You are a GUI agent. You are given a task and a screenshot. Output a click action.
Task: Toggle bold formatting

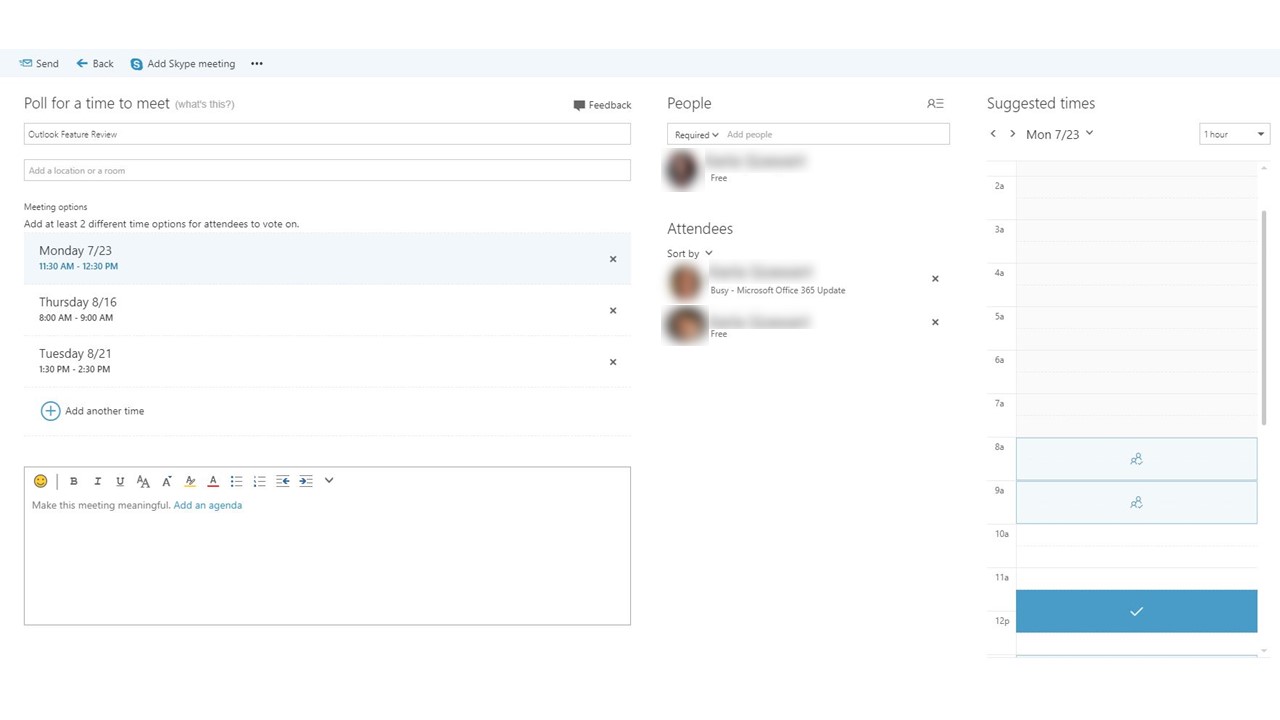[x=73, y=481]
